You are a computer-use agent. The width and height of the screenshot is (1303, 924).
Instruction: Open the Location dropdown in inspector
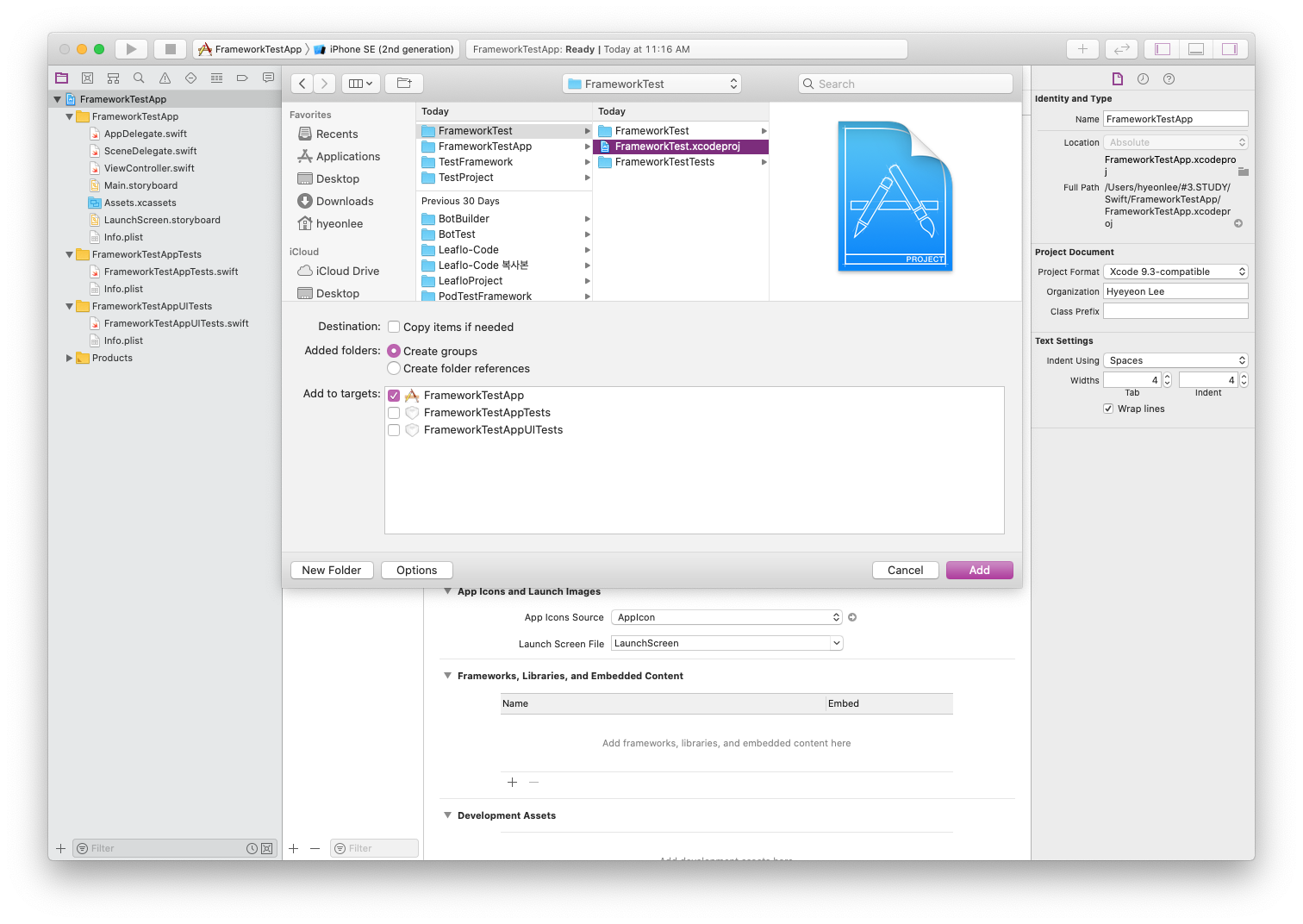[1175, 142]
